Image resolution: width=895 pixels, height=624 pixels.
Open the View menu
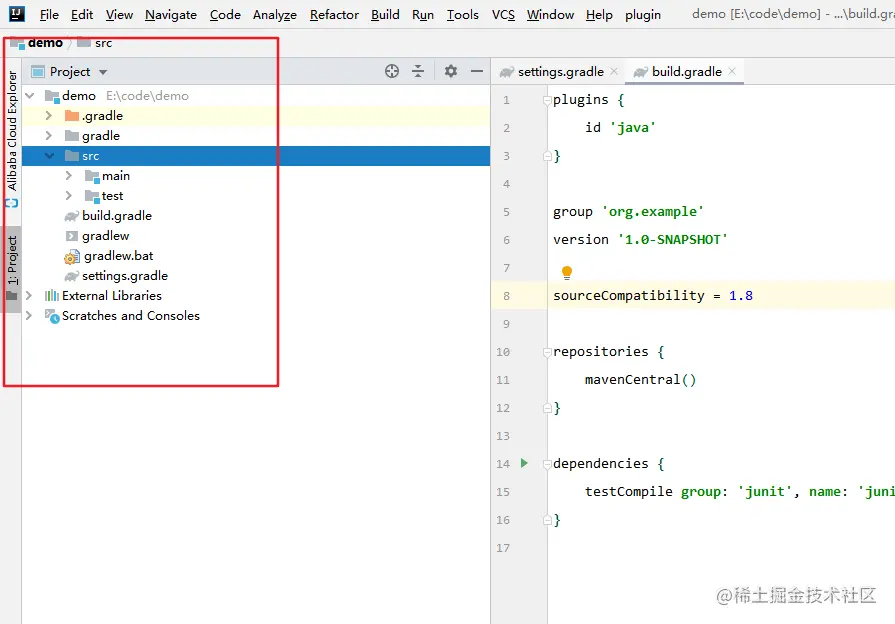click(x=119, y=15)
